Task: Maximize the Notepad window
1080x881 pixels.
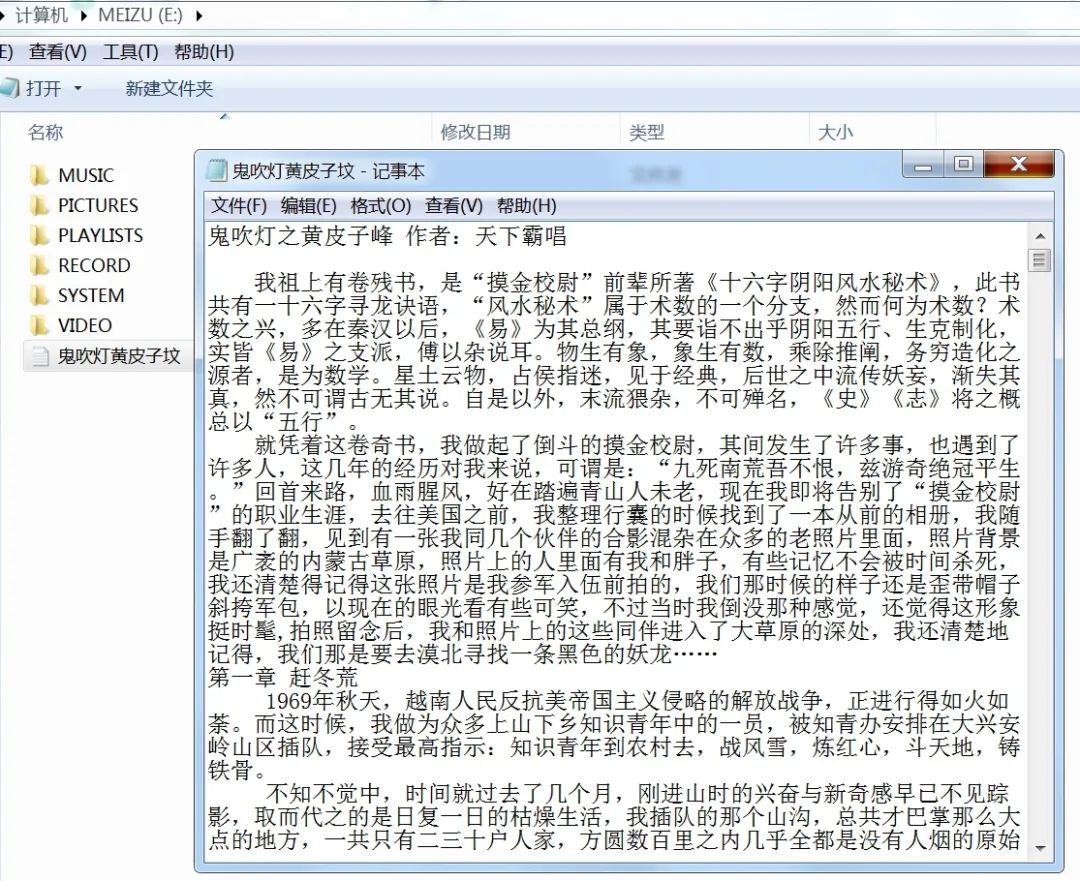Action: coord(964,165)
